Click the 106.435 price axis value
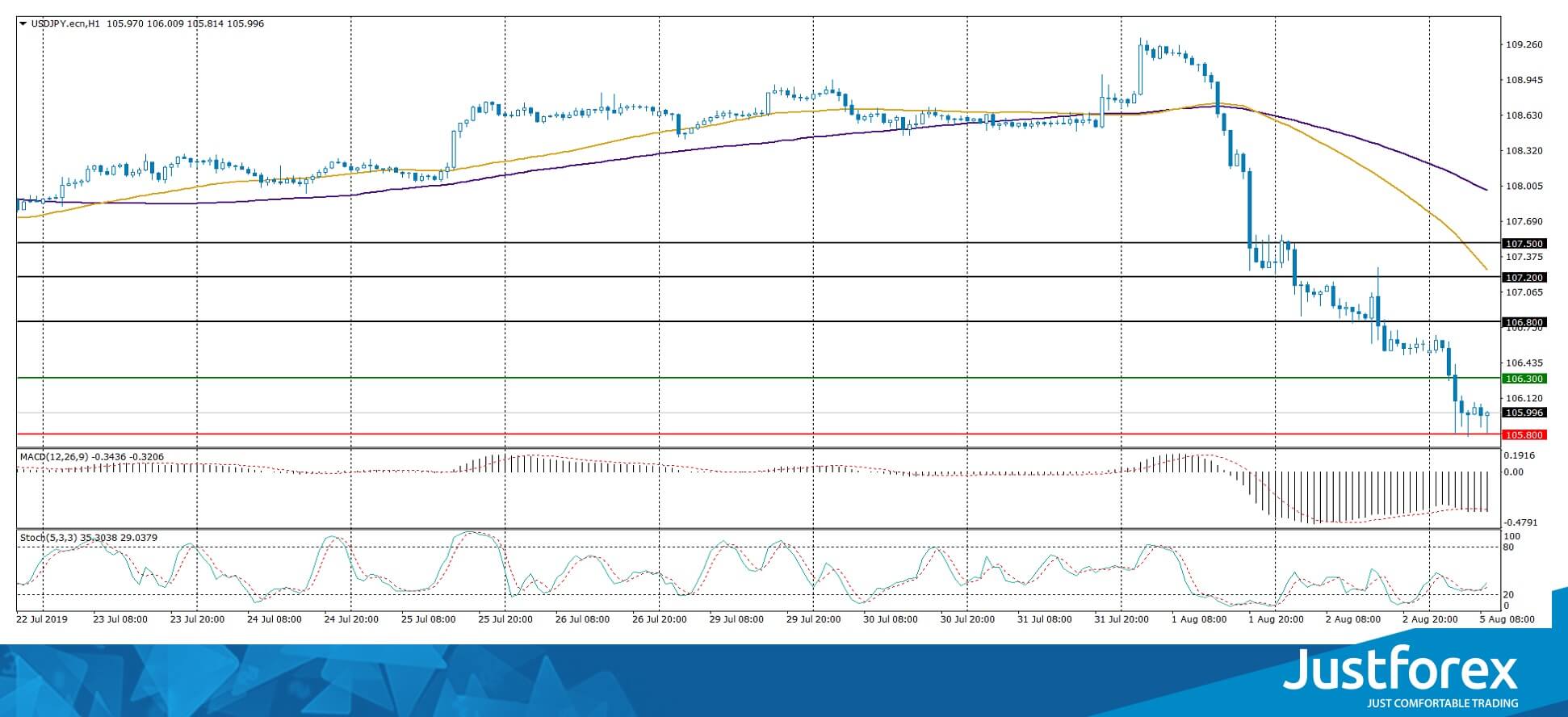This screenshot has width=1568, height=717. pos(1525,363)
